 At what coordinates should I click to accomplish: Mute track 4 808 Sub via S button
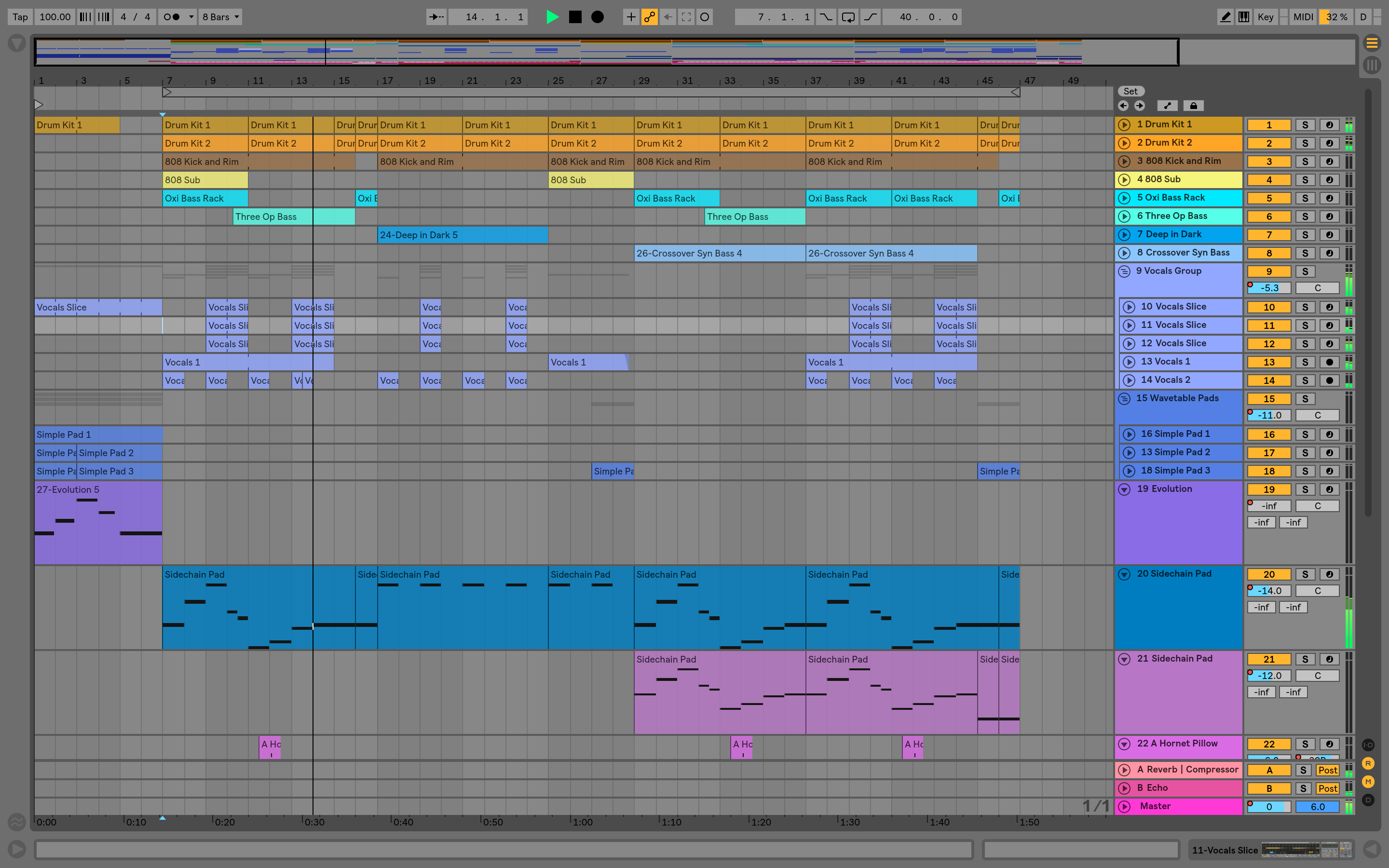click(1304, 178)
